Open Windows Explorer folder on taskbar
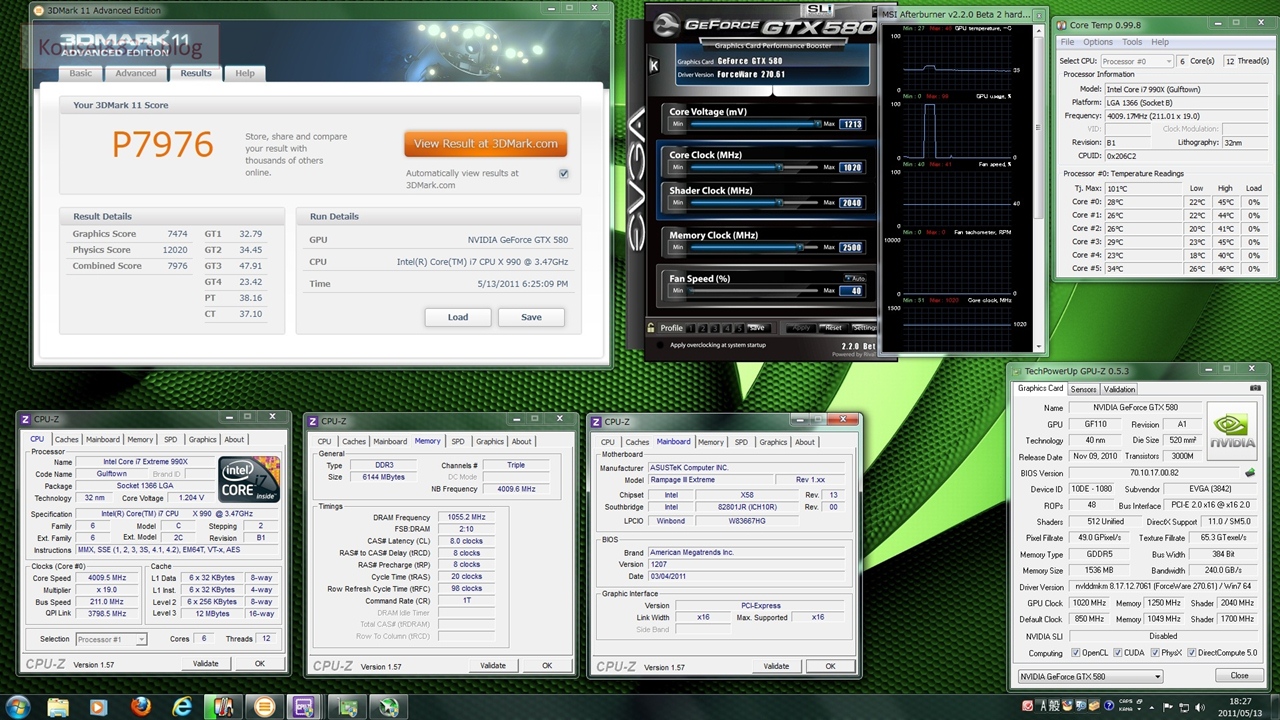This screenshot has height=720, width=1280. pos(57,706)
